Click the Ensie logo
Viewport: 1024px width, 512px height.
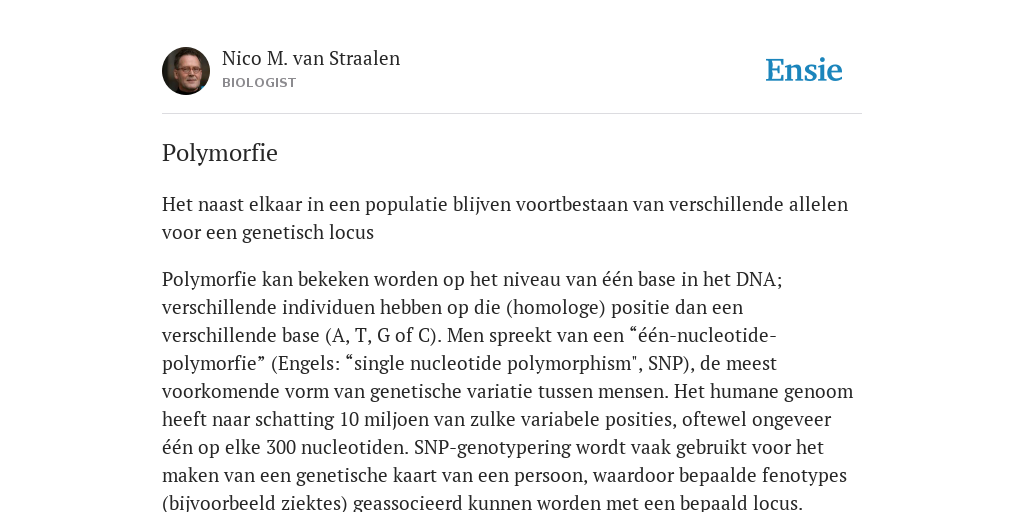pyautogui.click(x=804, y=70)
